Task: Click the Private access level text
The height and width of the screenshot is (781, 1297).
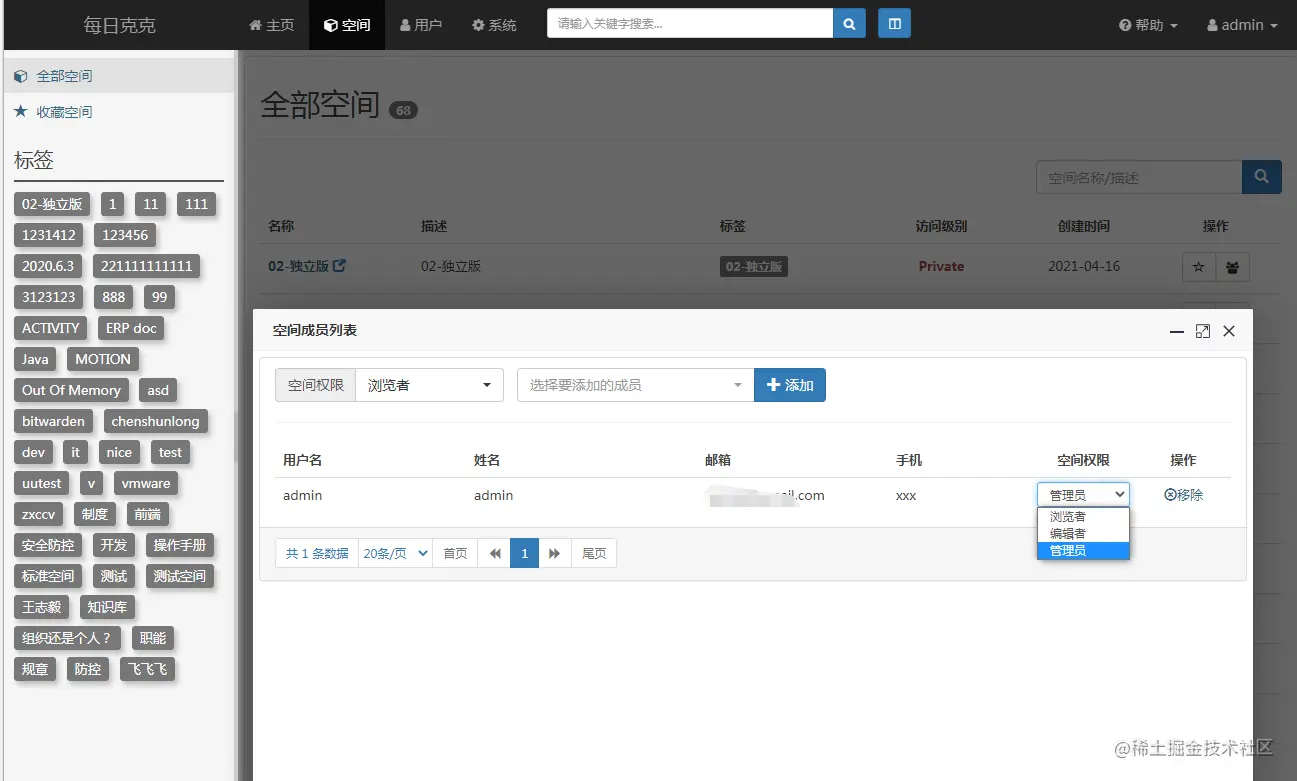Action: pyautogui.click(x=941, y=266)
